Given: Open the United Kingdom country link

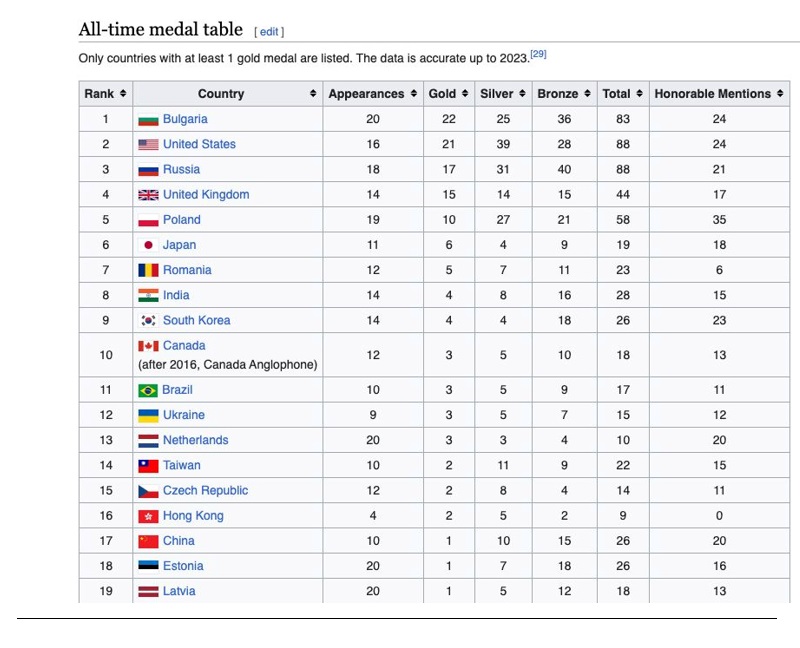Looking at the screenshot, I should tap(206, 195).
